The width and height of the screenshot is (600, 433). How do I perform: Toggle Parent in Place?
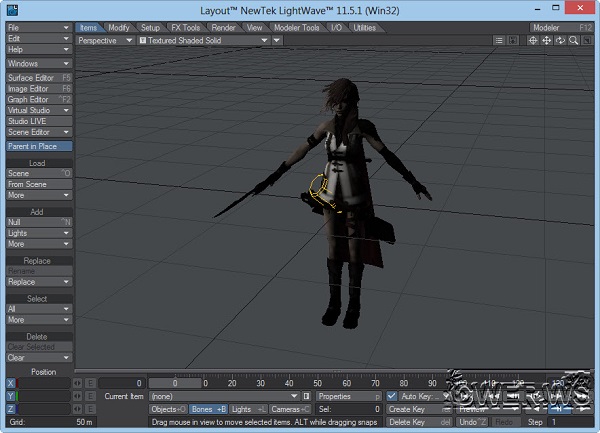click(x=39, y=146)
